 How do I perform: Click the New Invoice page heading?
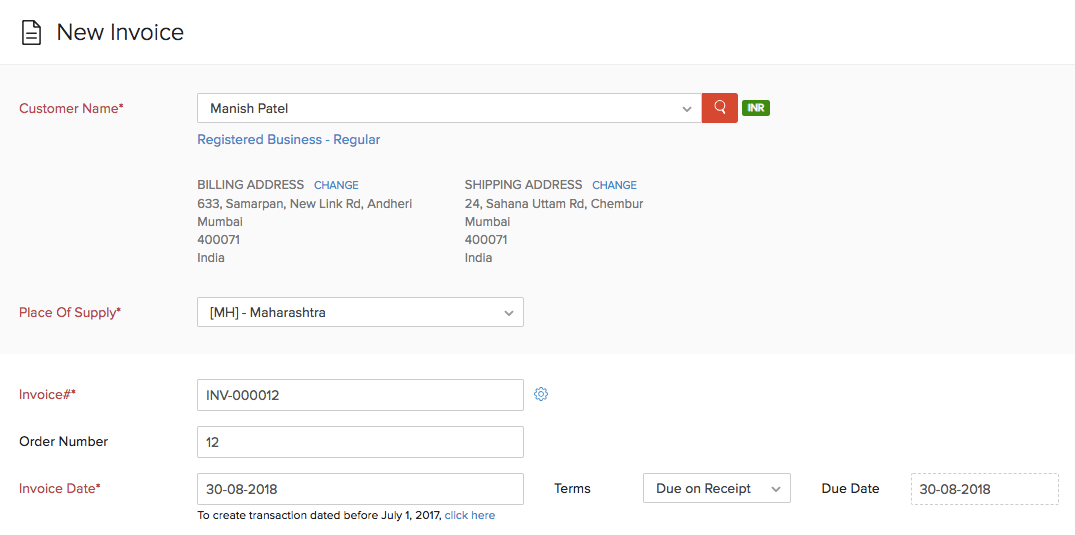pos(120,32)
